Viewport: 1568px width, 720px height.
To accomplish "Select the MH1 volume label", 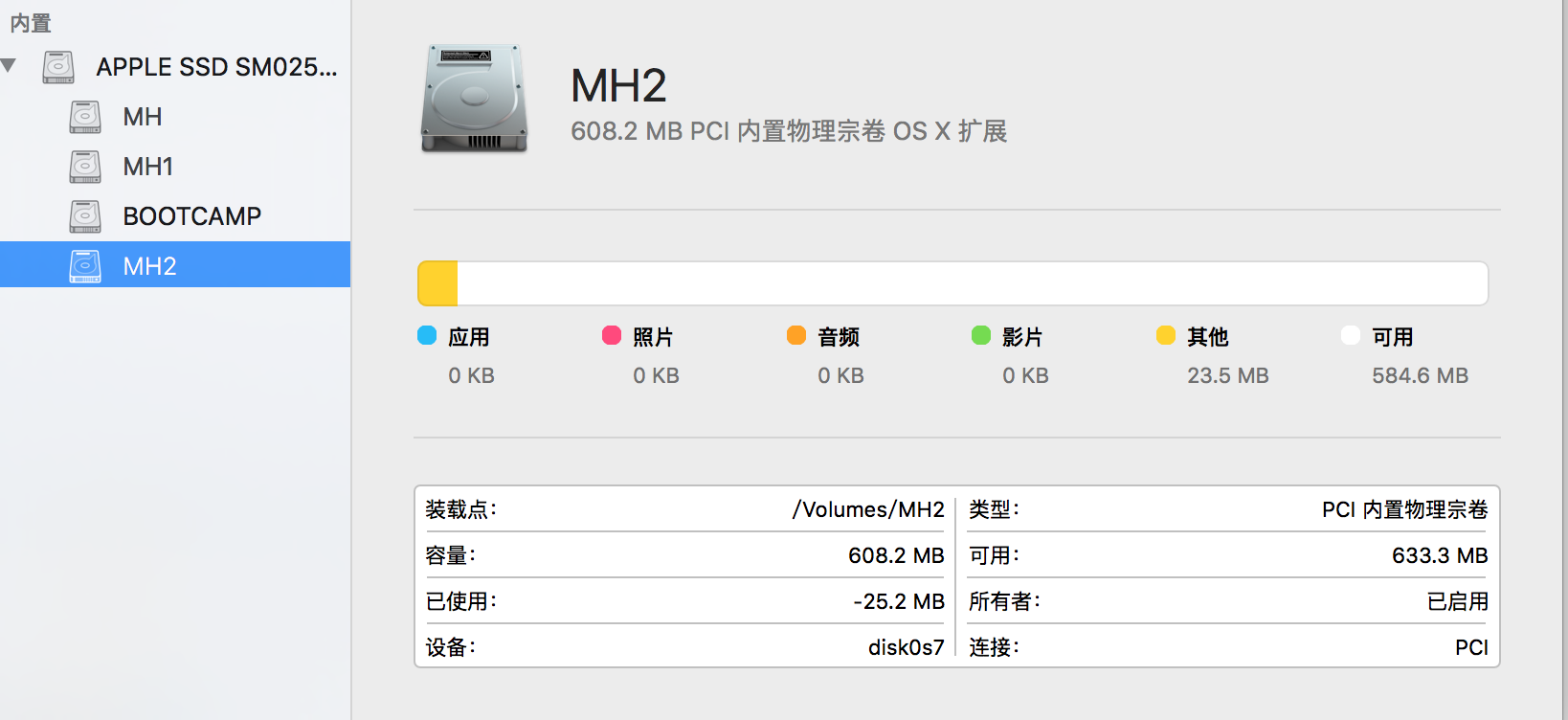I will 148,167.
